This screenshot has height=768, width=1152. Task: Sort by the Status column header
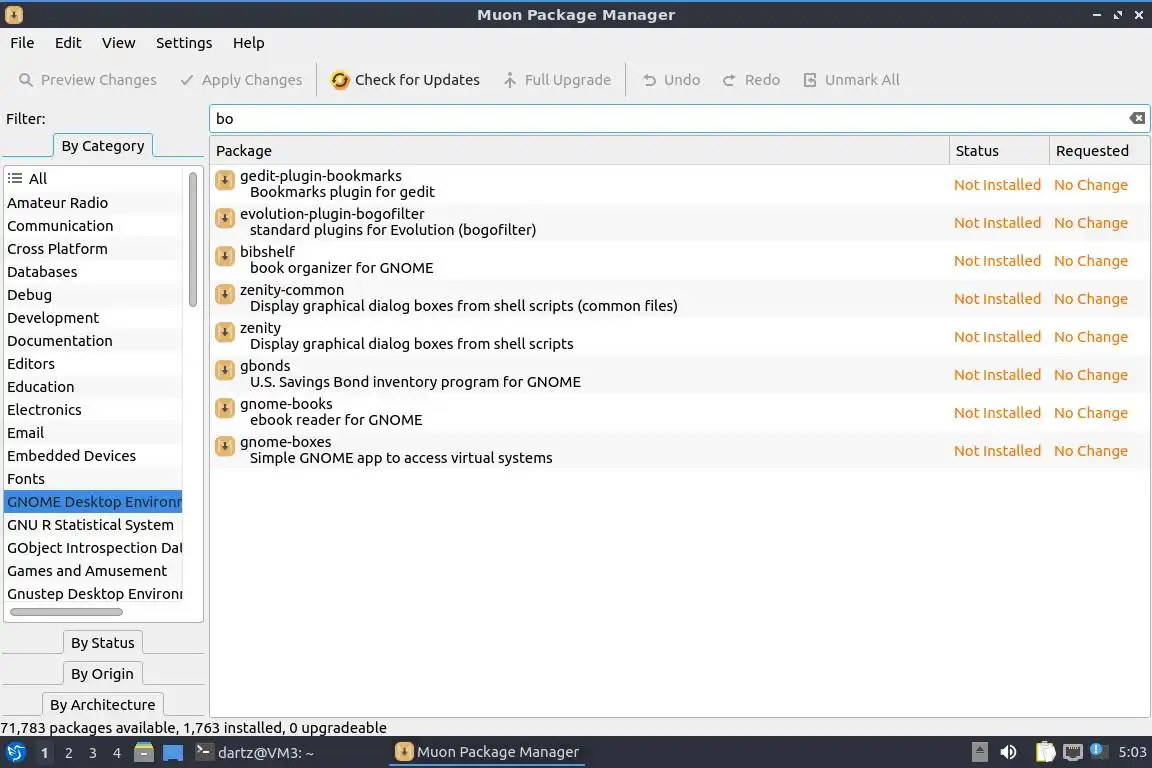click(999, 151)
